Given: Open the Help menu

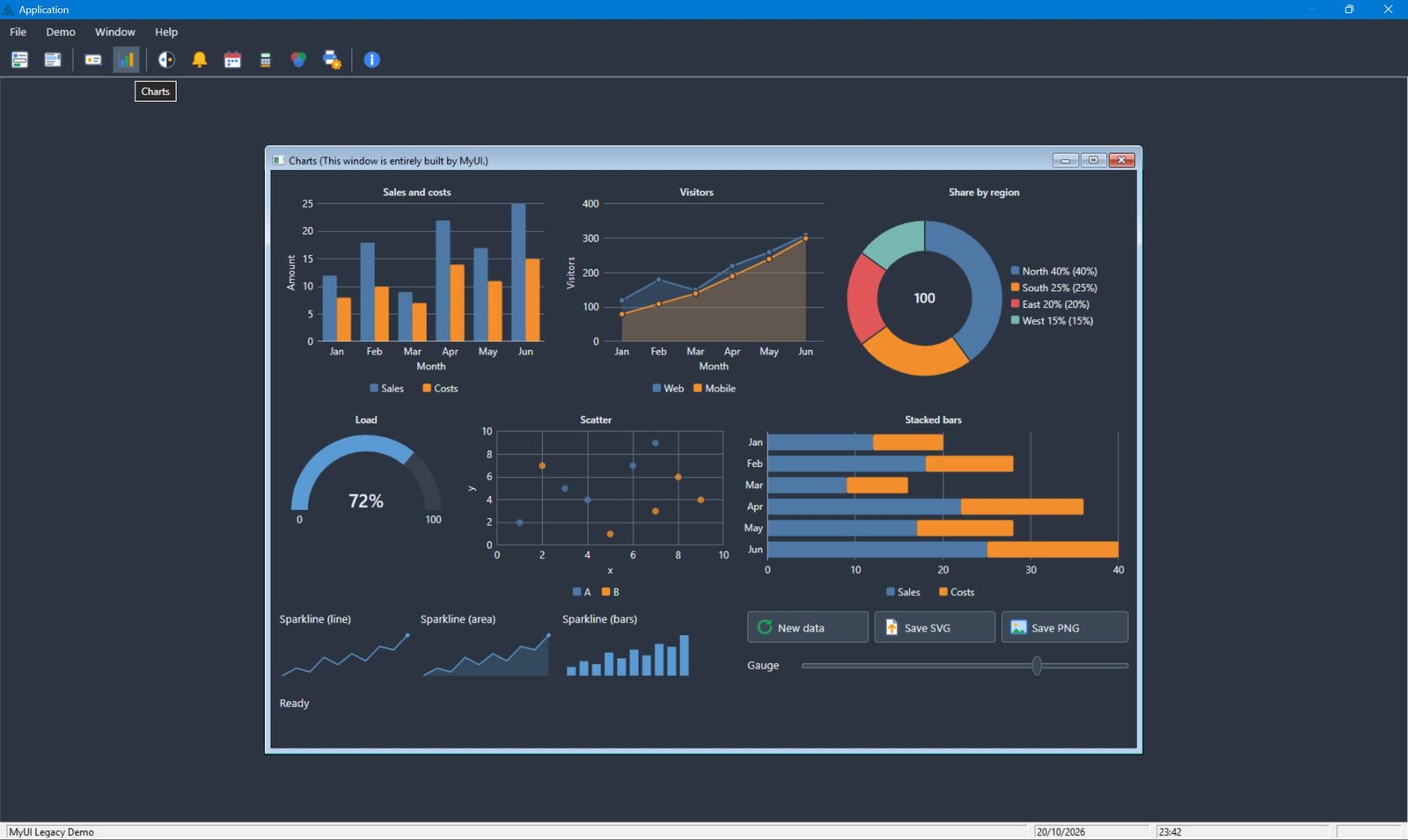Looking at the screenshot, I should pos(166,32).
